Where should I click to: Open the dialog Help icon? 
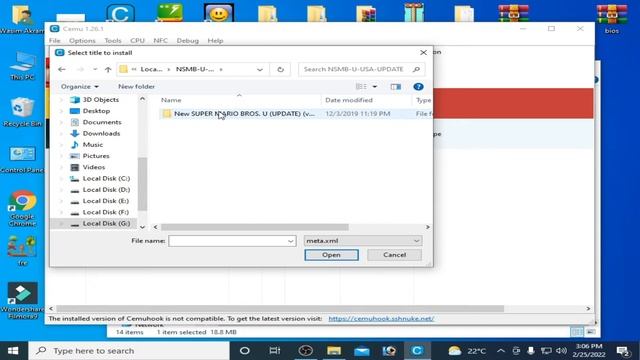click(x=418, y=87)
